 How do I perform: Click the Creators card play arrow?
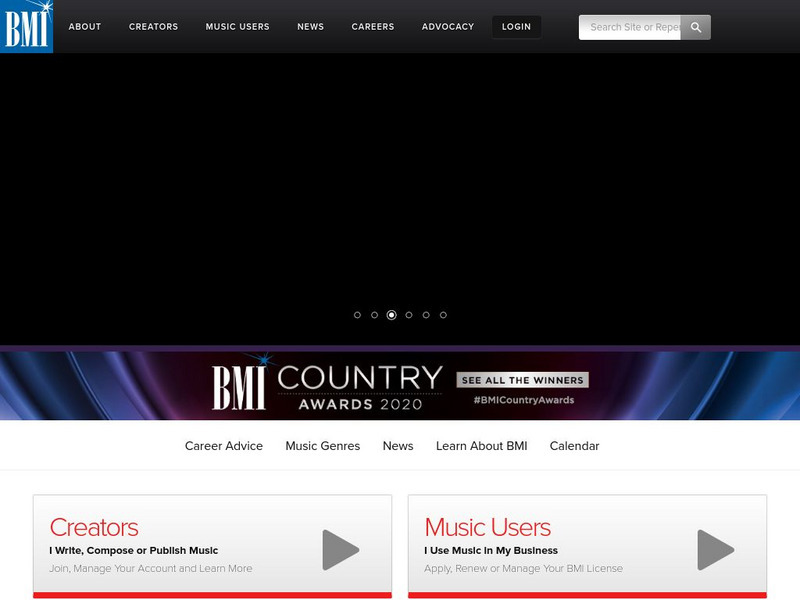(341, 549)
